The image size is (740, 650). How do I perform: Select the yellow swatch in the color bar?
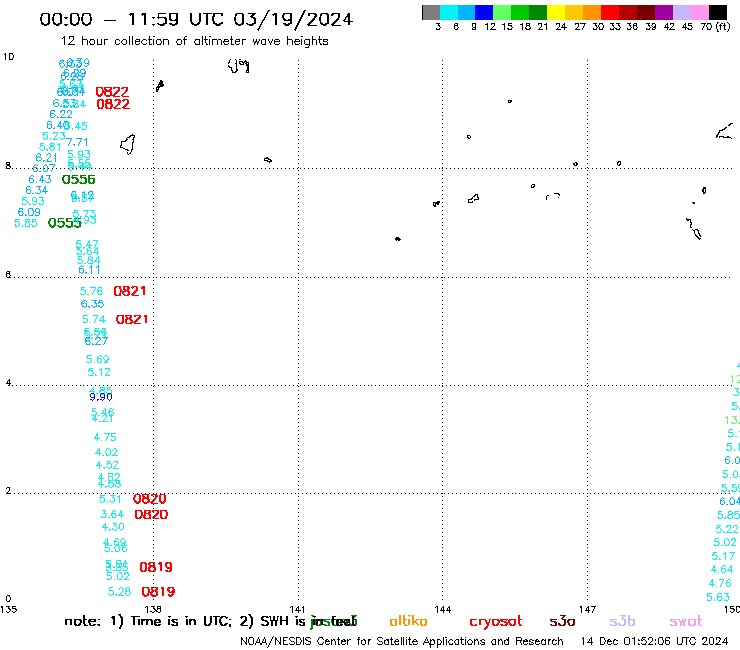556,12
